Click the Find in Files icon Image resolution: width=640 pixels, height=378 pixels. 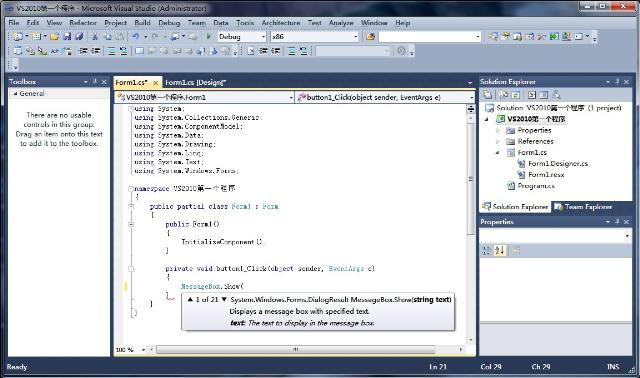(x=370, y=37)
